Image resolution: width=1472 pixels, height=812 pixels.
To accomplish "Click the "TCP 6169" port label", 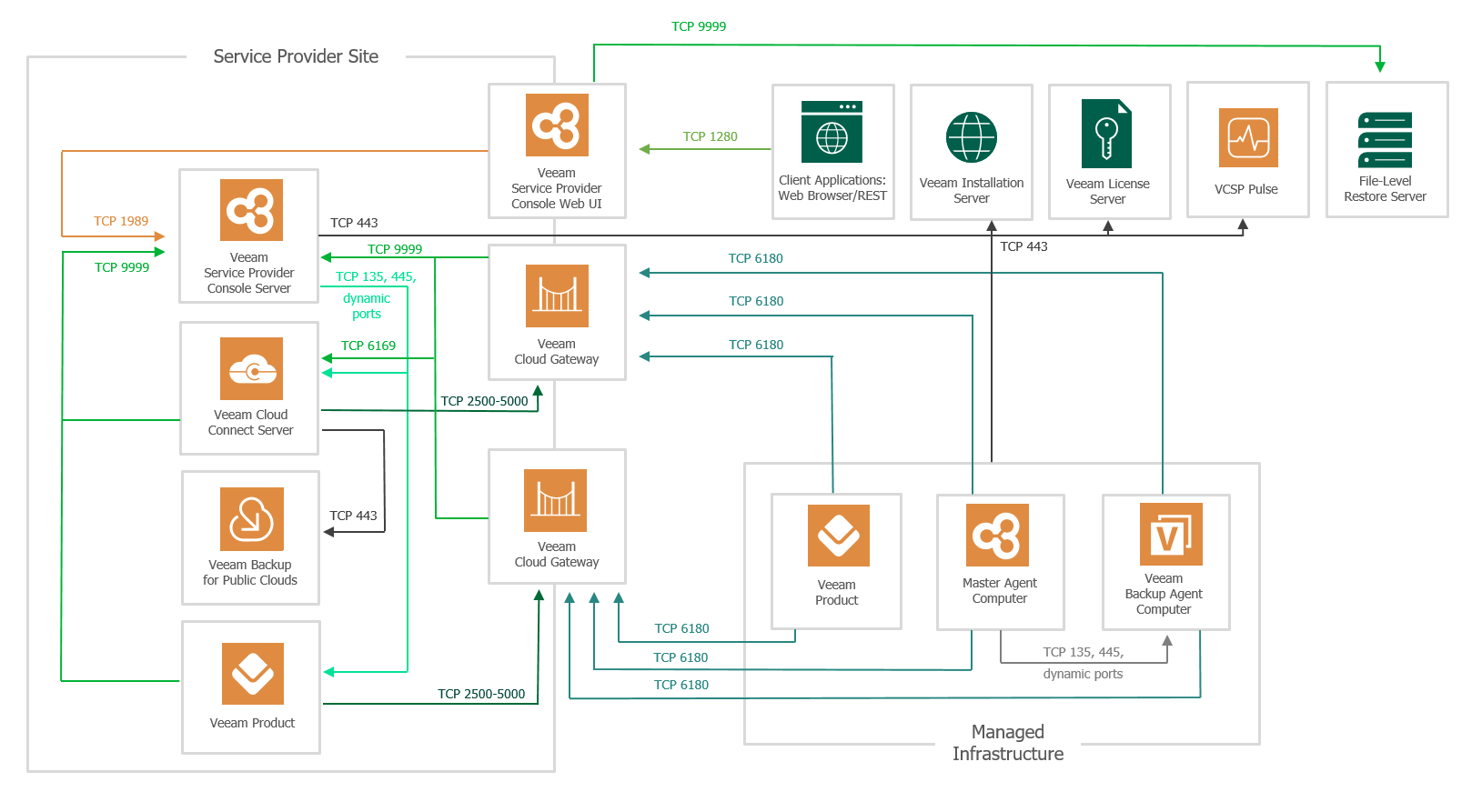I will click(x=368, y=346).
